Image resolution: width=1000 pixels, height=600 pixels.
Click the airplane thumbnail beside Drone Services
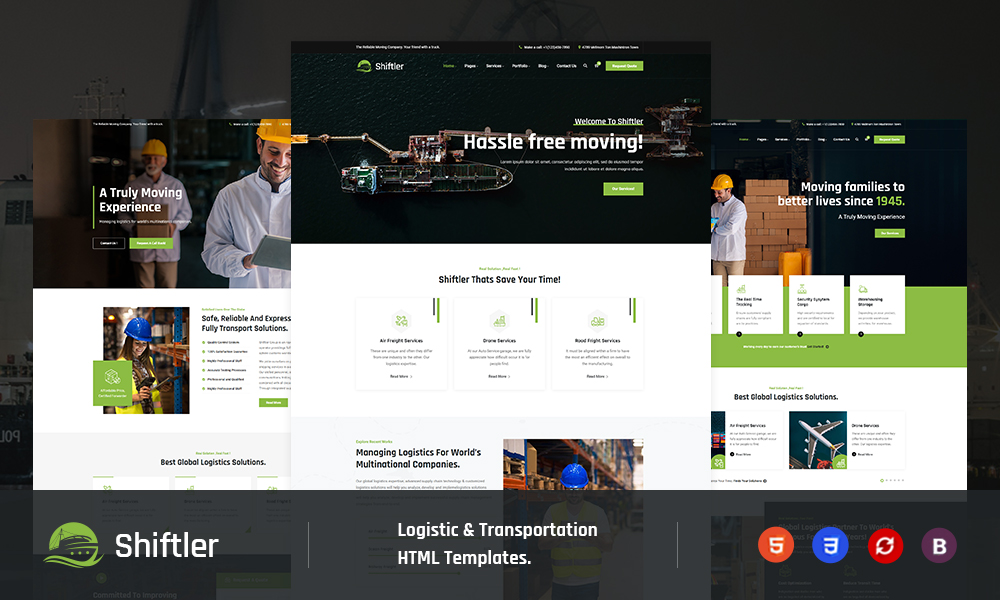click(x=817, y=440)
